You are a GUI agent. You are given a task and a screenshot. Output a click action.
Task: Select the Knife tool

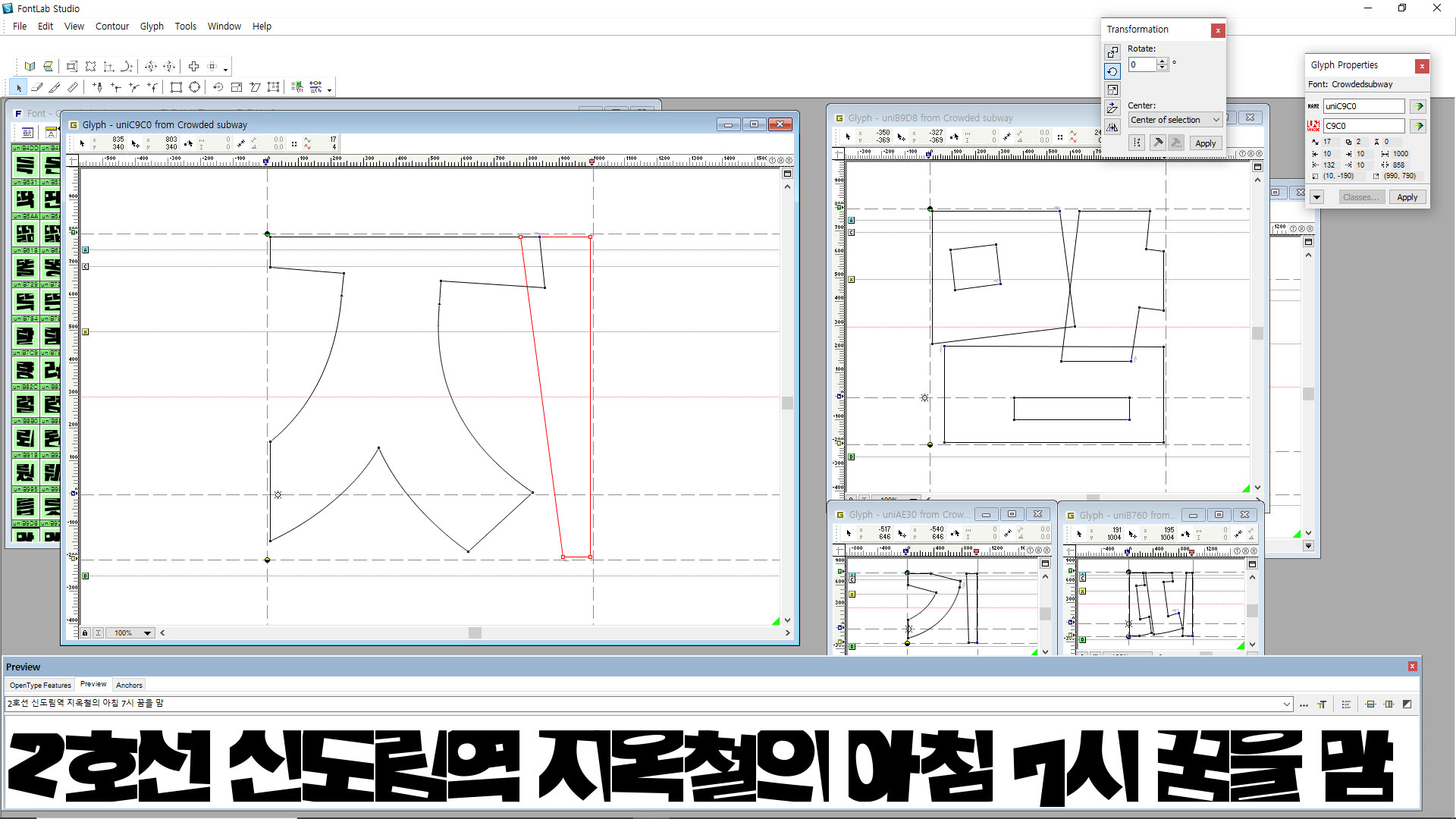pyautogui.click(x=55, y=87)
